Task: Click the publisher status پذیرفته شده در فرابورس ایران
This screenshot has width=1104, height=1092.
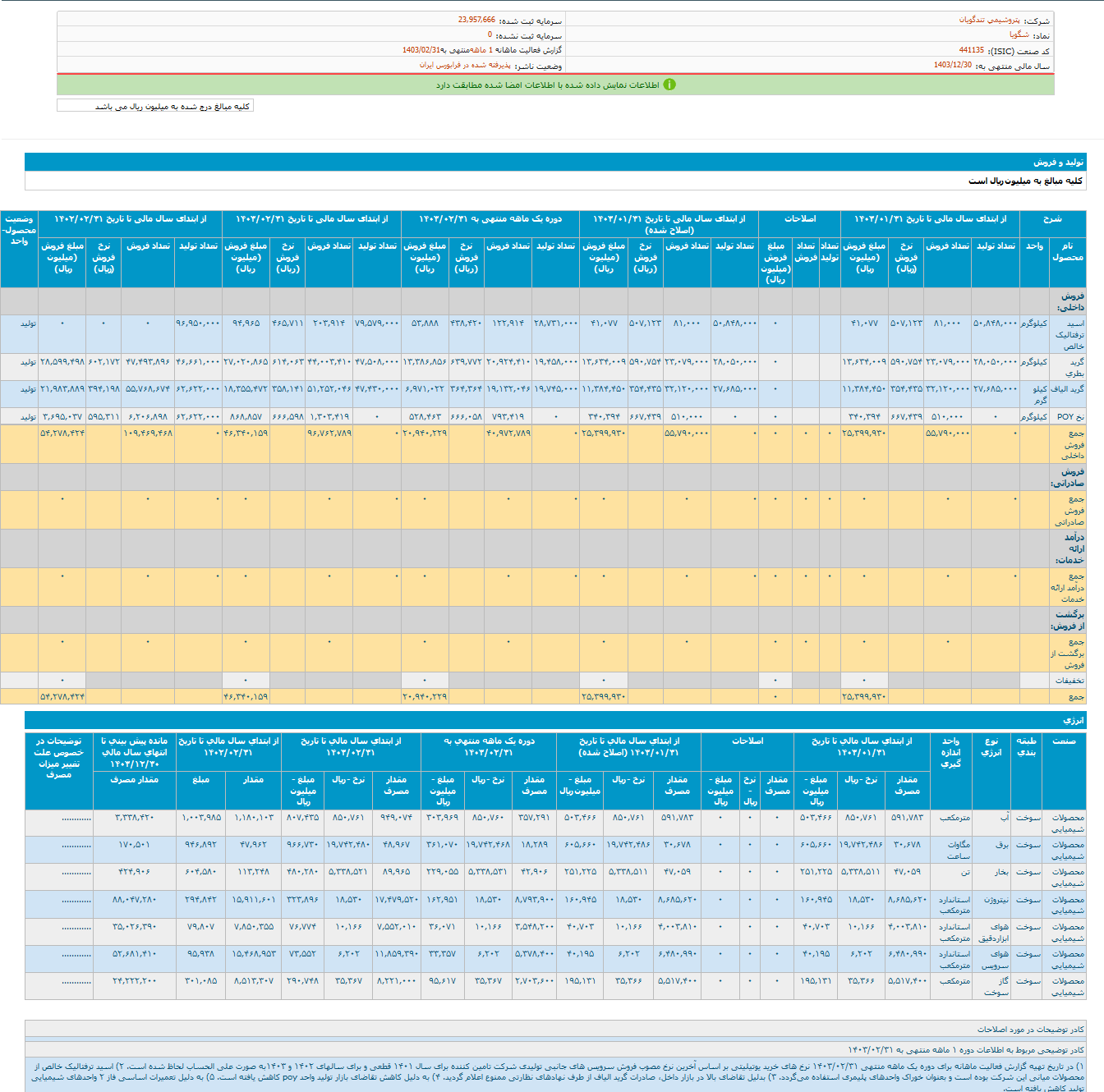Action: [x=465, y=65]
